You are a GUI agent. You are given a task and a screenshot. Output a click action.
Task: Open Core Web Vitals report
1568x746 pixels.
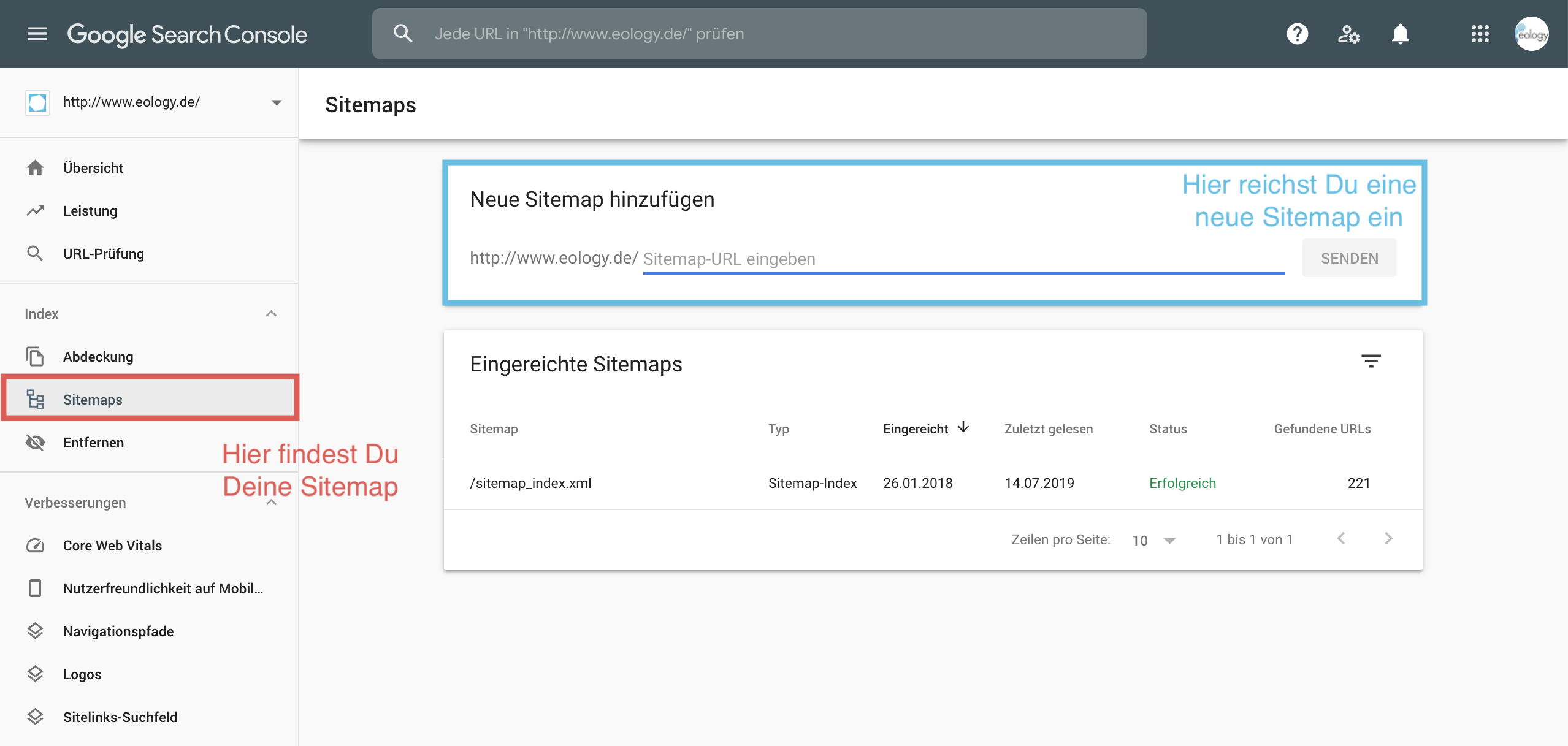click(150, 545)
